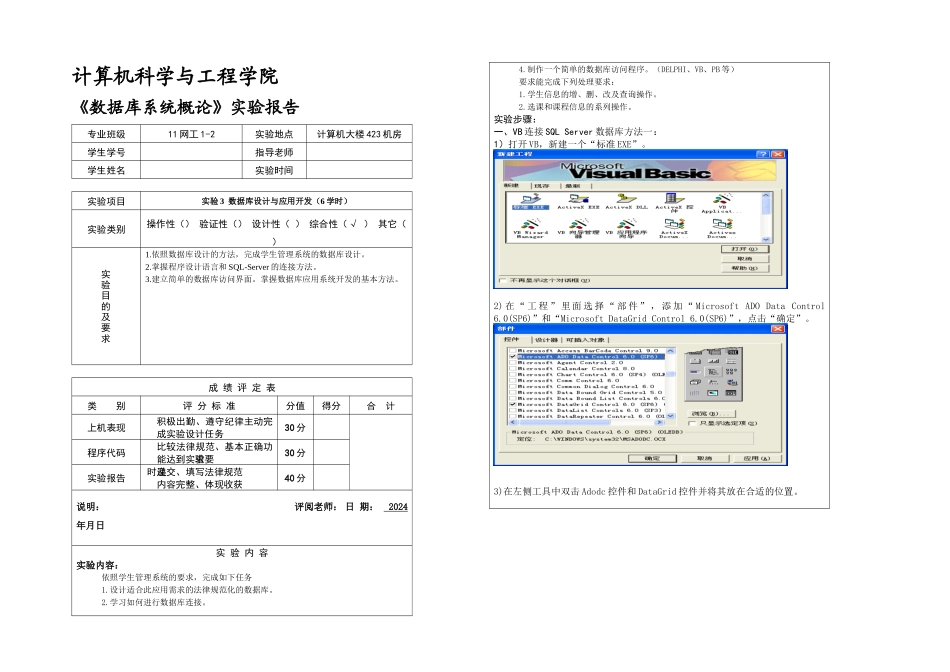The width and height of the screenshot is (950, 672).
Task: Select the ActiveX 控件 project icon
Action: pos(674,202)
